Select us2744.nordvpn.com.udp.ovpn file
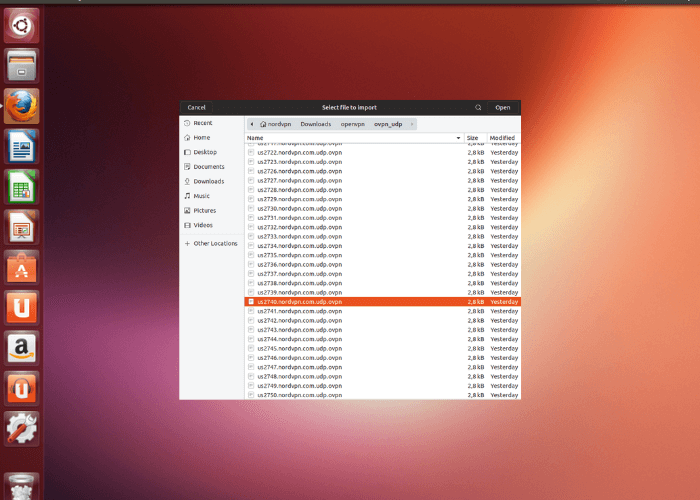This screenshot has width=700, height=500. 383,339
